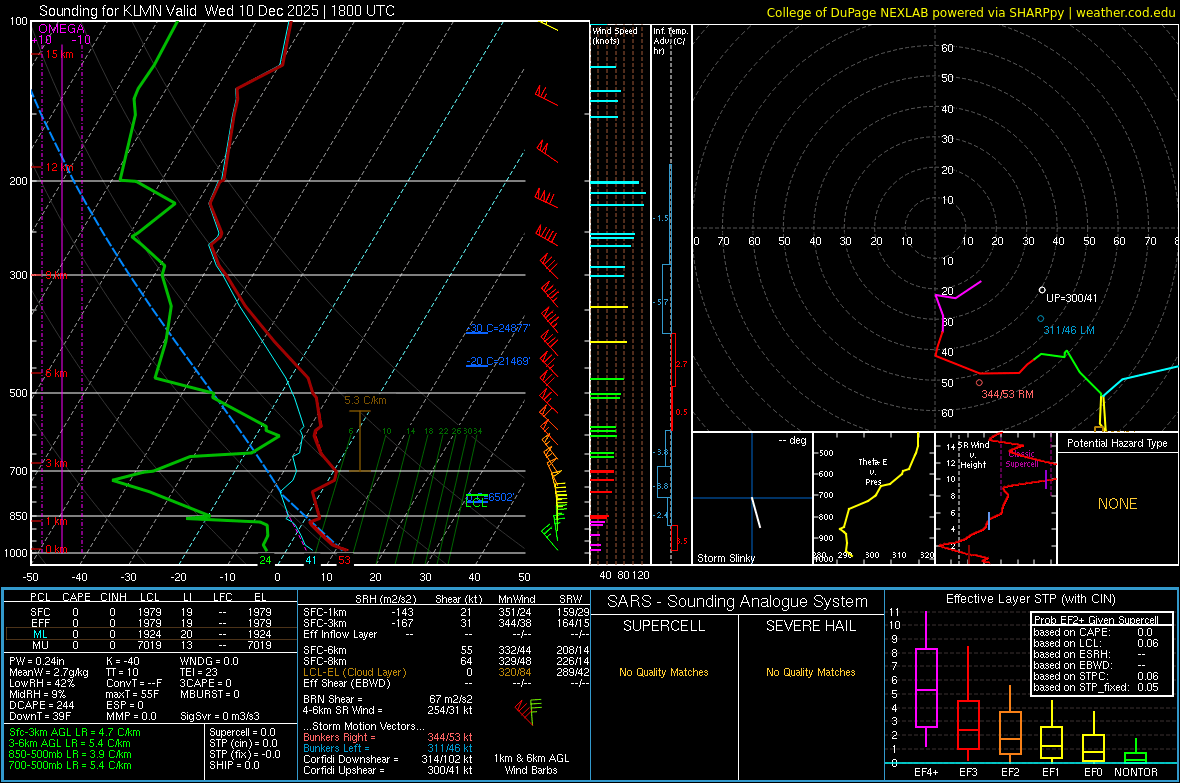
Task: Click the LCL marker on the skew-T
Action: click(x=476, y=502)
